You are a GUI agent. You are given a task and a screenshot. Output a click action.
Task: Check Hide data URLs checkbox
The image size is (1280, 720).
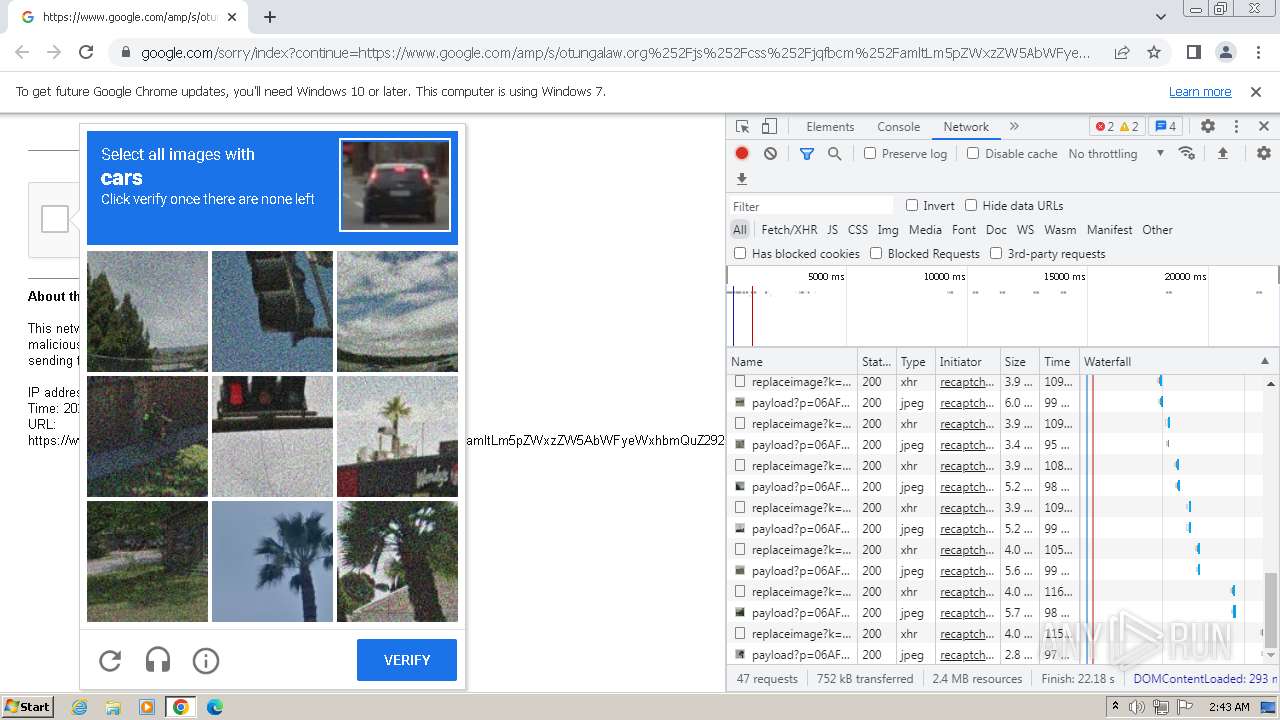[971, 205]
